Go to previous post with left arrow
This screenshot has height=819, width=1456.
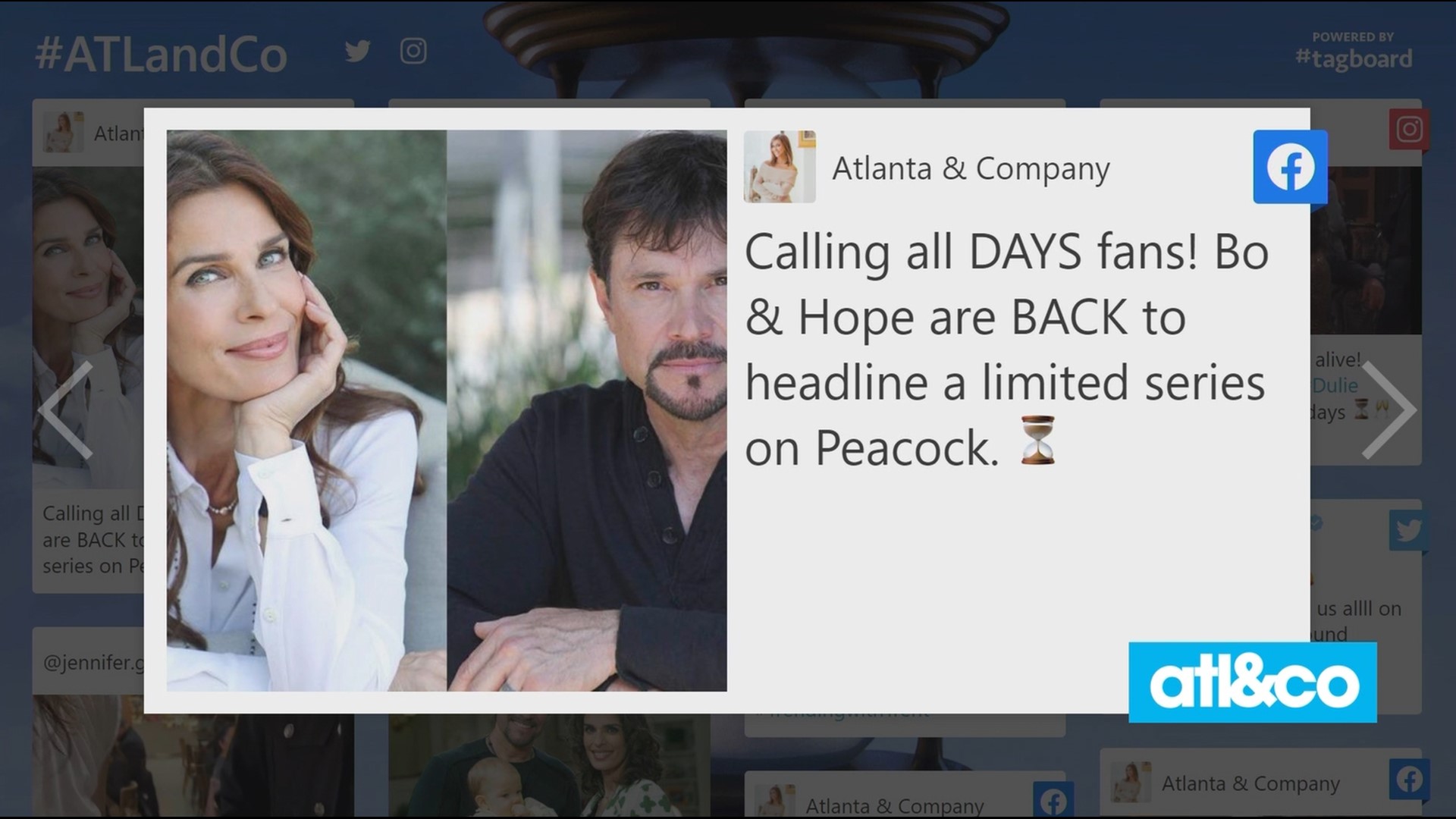coord(67,410)
